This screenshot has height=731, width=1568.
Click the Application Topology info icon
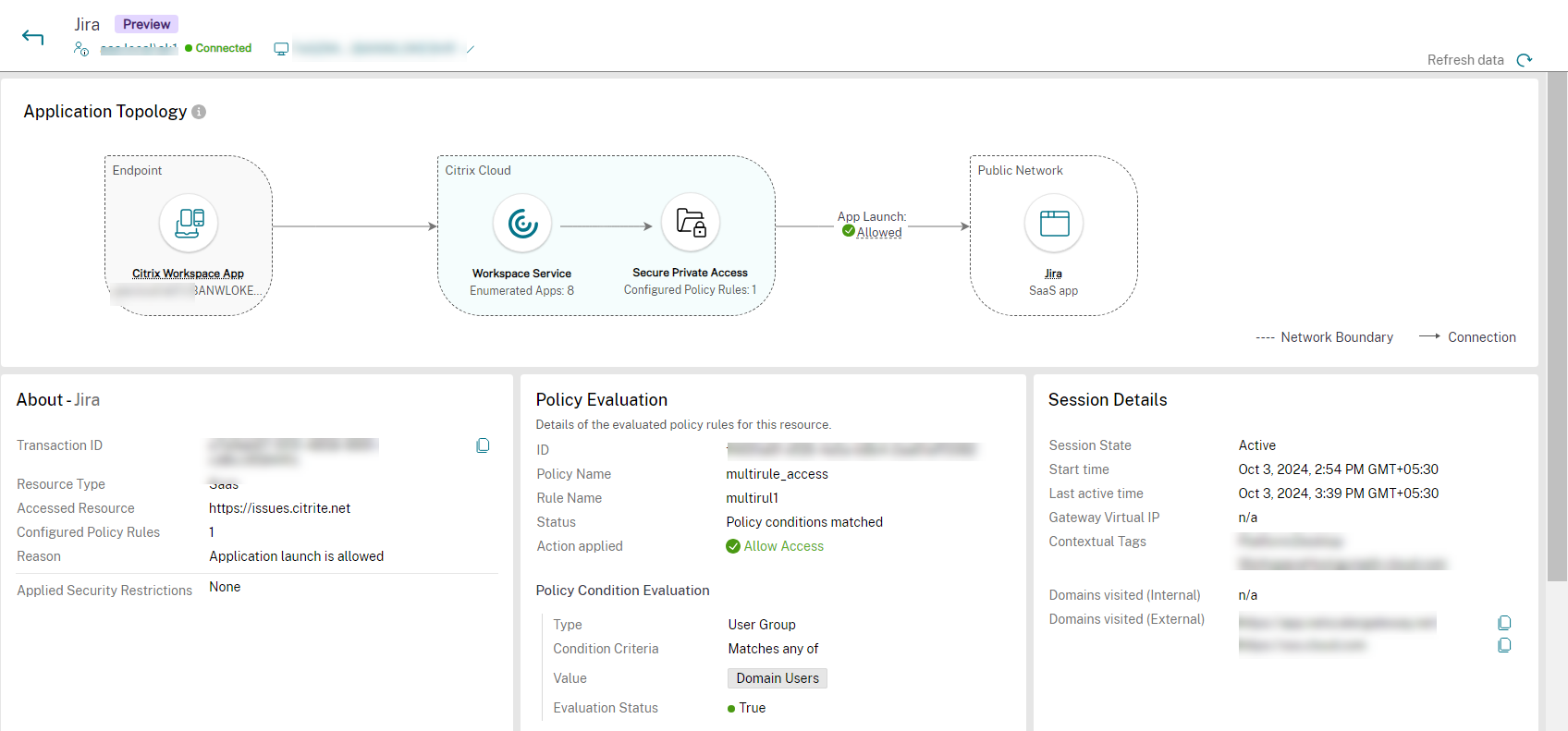point(199,112)
